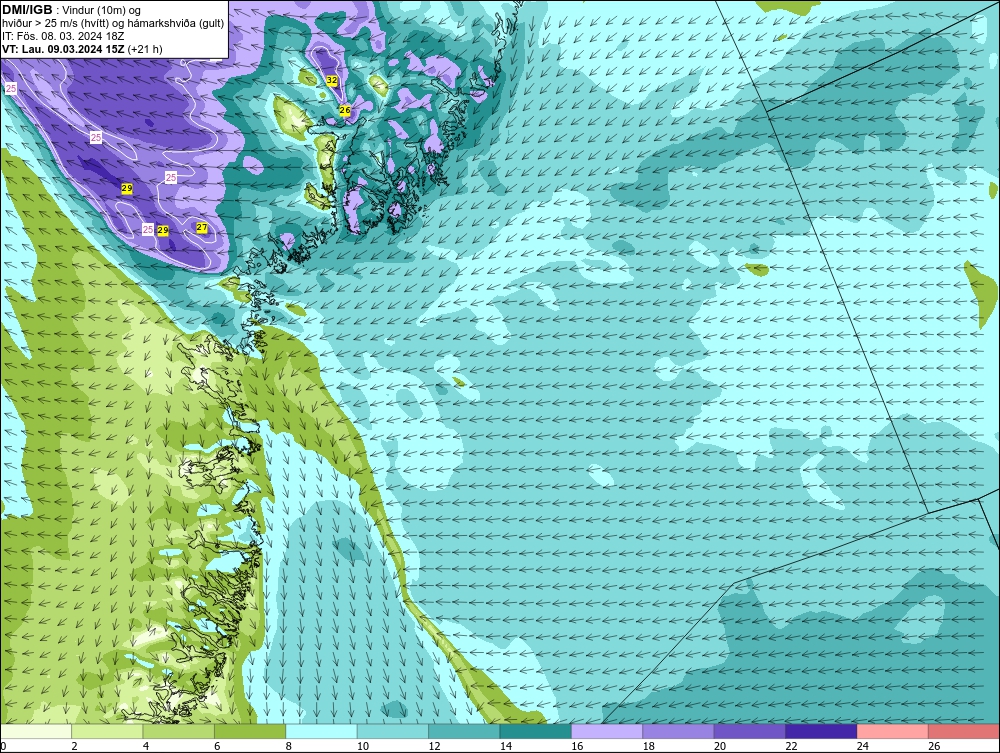Click the 16–18 m/s lavender legend swatch
Screen dimensions: 1000x753
[607, 731]
